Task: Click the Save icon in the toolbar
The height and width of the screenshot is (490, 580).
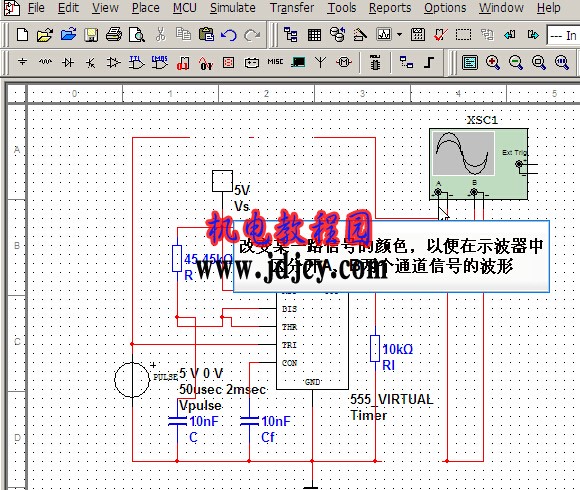Action: pos(91,35)
